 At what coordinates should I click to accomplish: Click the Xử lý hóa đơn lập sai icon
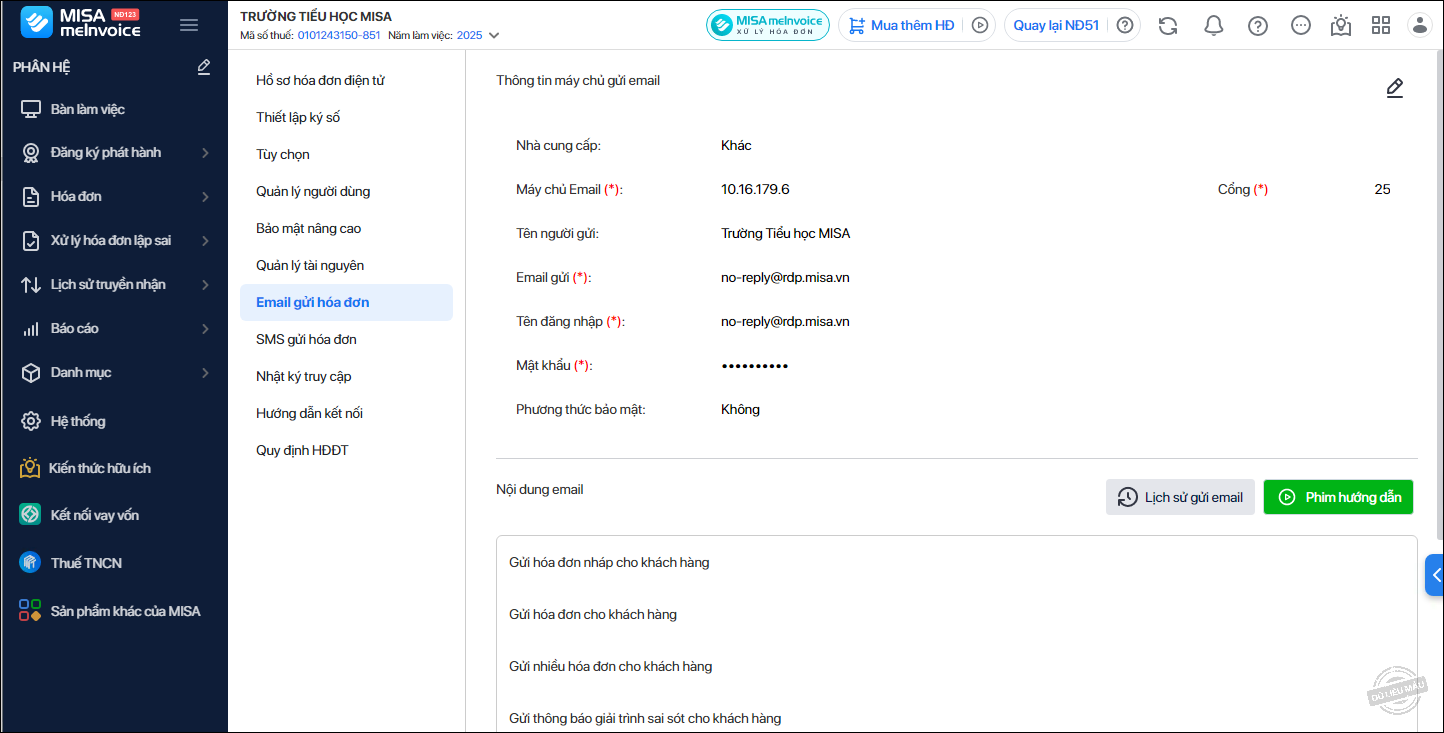[x=31, y=241]
